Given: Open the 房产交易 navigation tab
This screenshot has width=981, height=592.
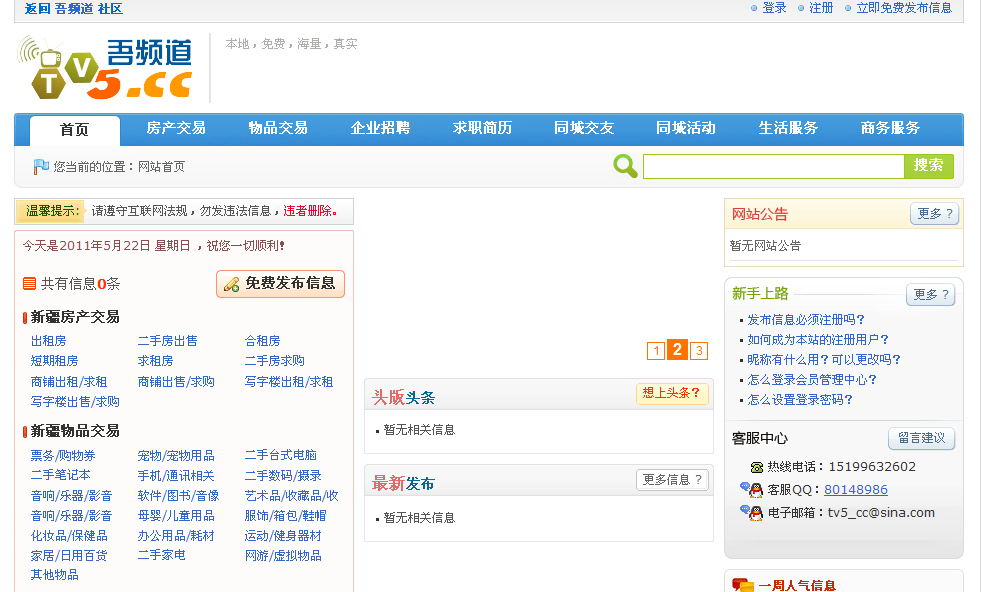Looking at the screenshot, I should [176, 128].
